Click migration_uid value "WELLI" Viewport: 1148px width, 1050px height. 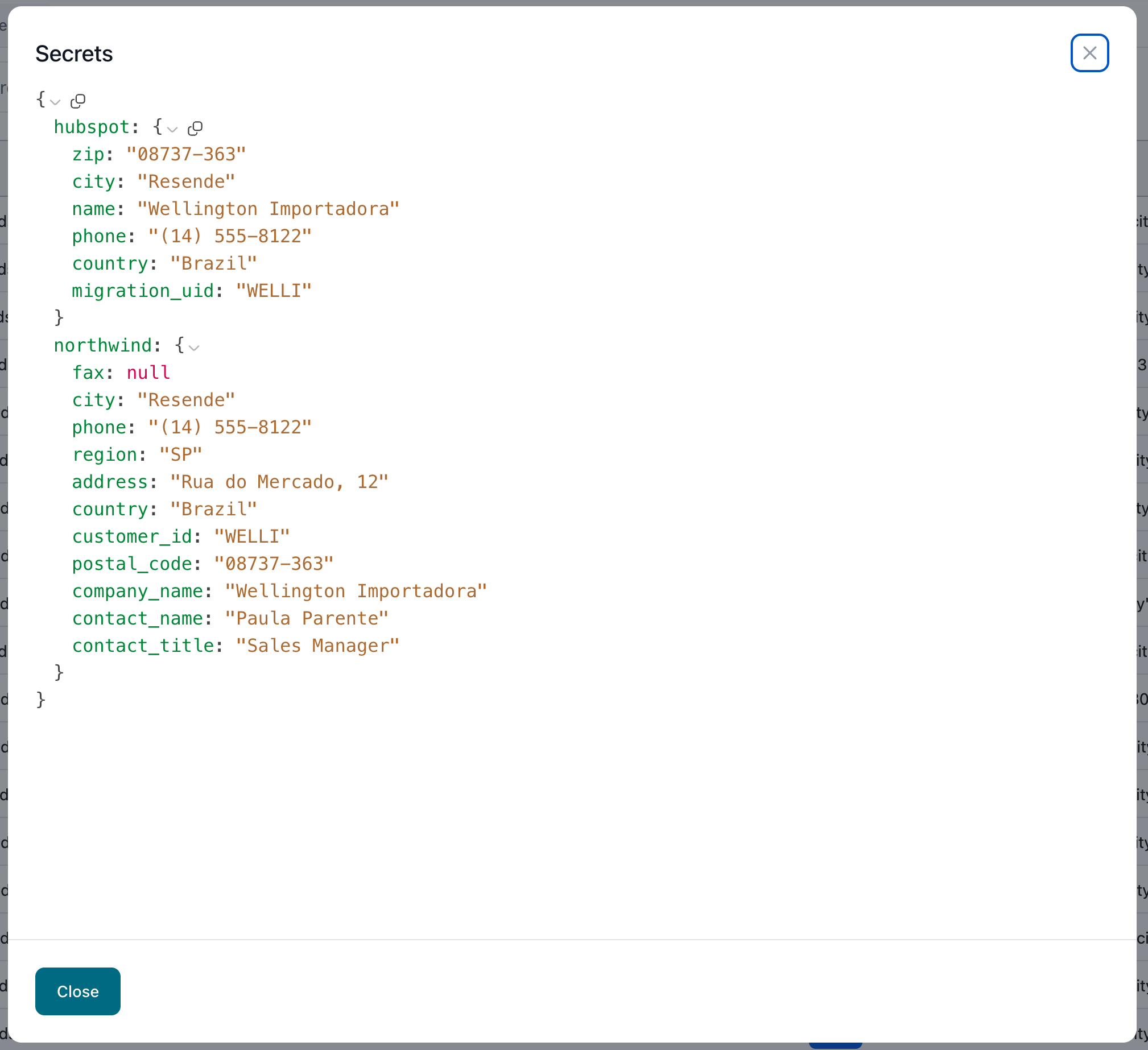pyautogui.click(x=274, y=291)
